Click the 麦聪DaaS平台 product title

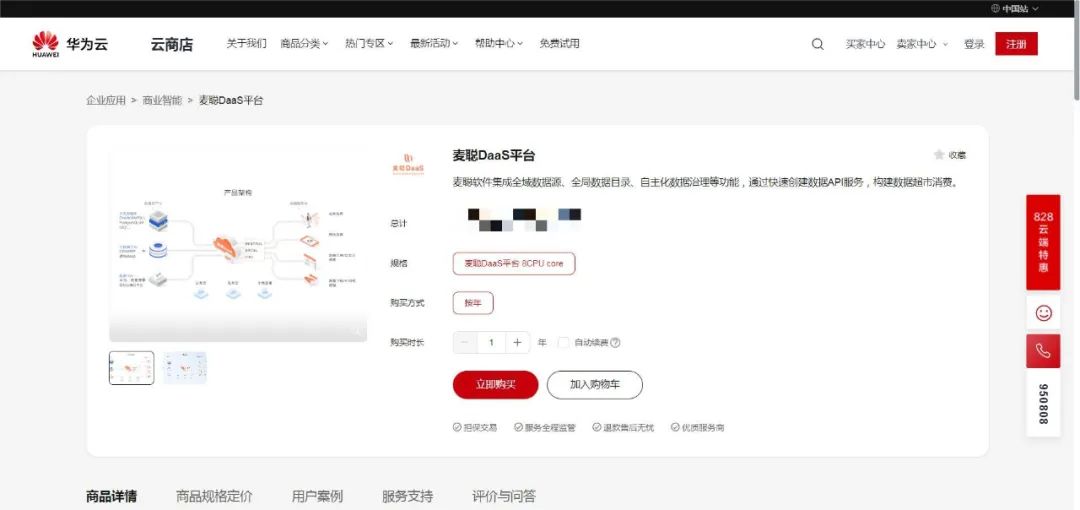494,155
